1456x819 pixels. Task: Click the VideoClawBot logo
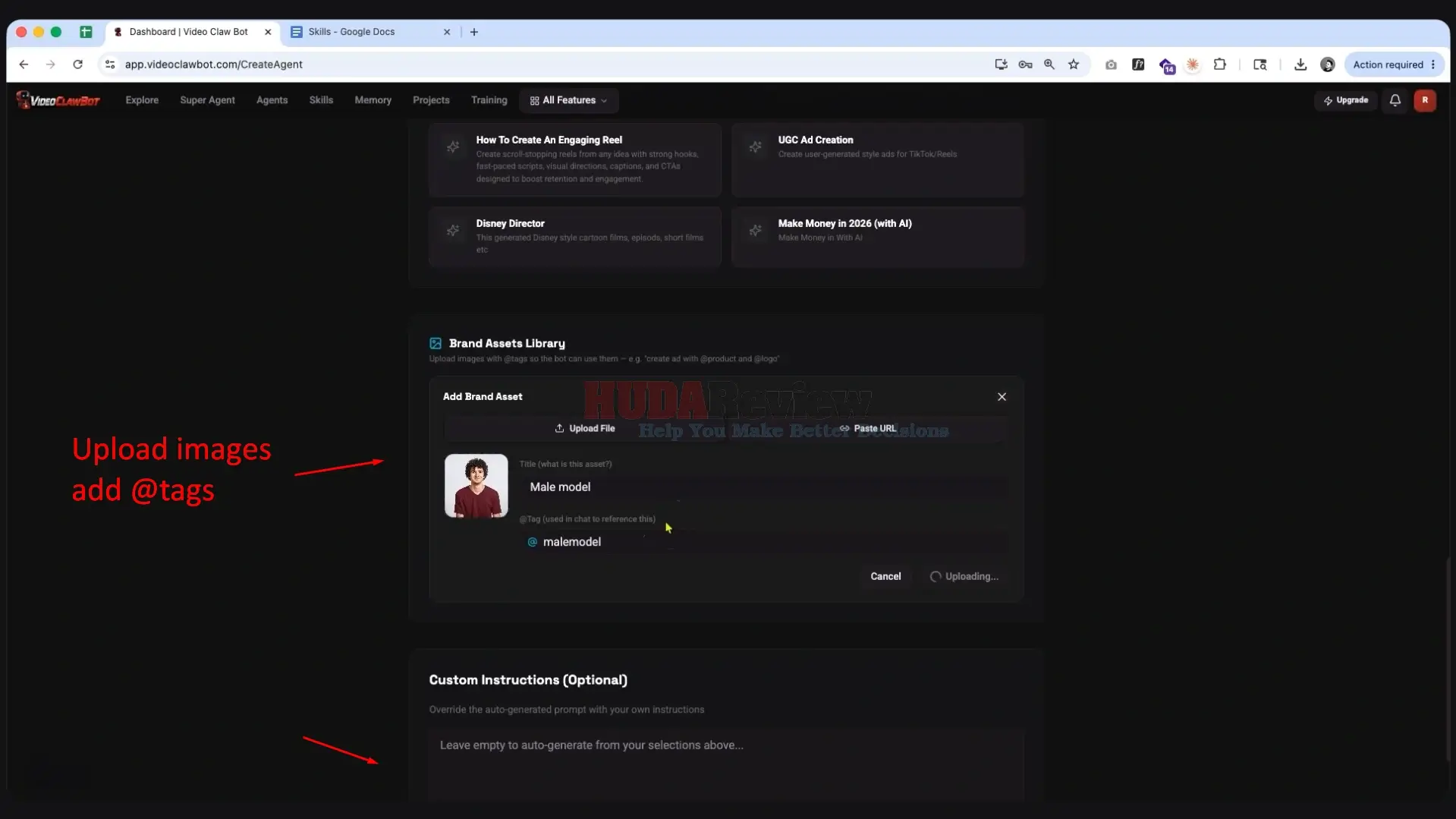tap(58, 100)
